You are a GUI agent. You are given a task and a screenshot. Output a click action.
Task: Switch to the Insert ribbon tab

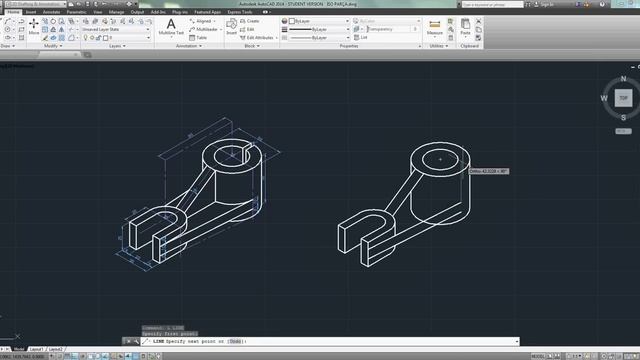(31, 12)
